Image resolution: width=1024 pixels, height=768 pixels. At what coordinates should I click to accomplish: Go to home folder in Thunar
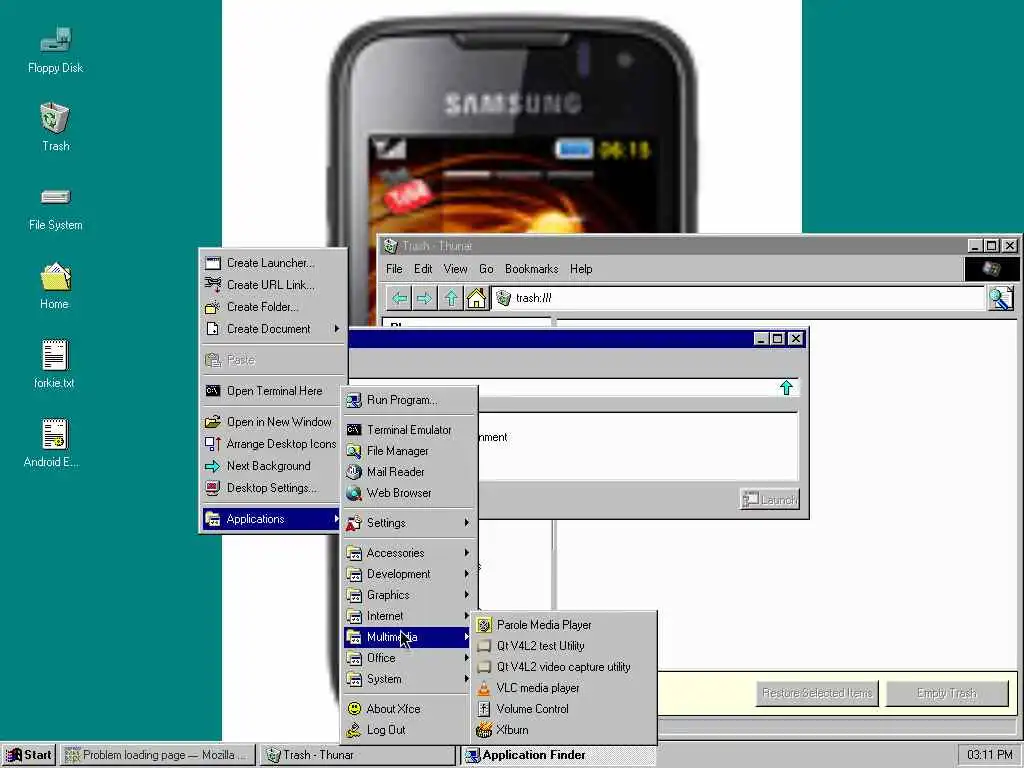pyautogui.click(x=476, y=298)
